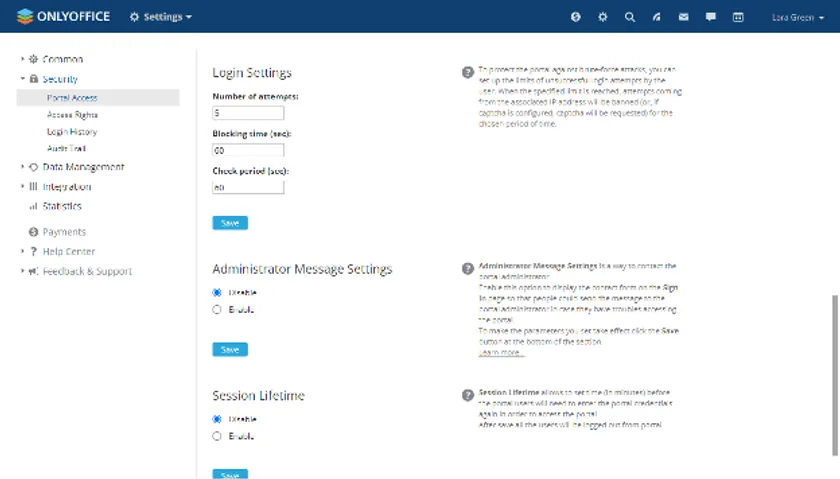Open the feed icon in header

coord(657,17)
